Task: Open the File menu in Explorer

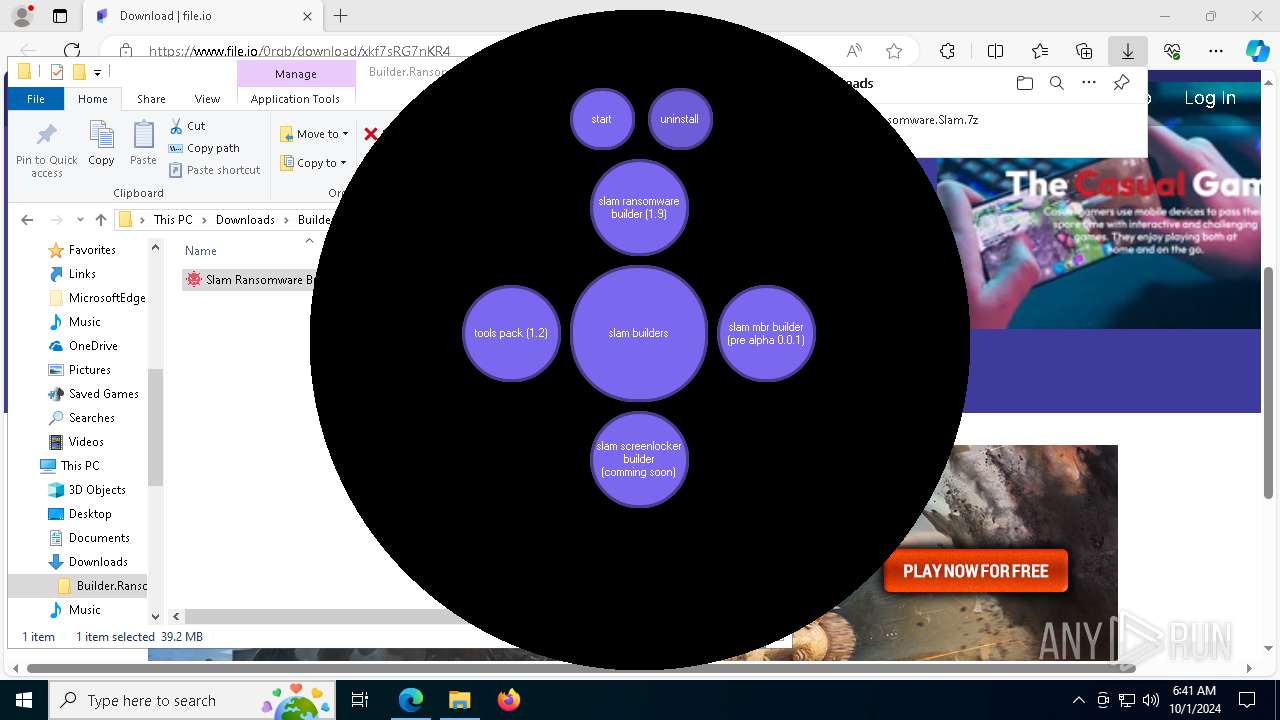Action: click(x=36, y=99)
